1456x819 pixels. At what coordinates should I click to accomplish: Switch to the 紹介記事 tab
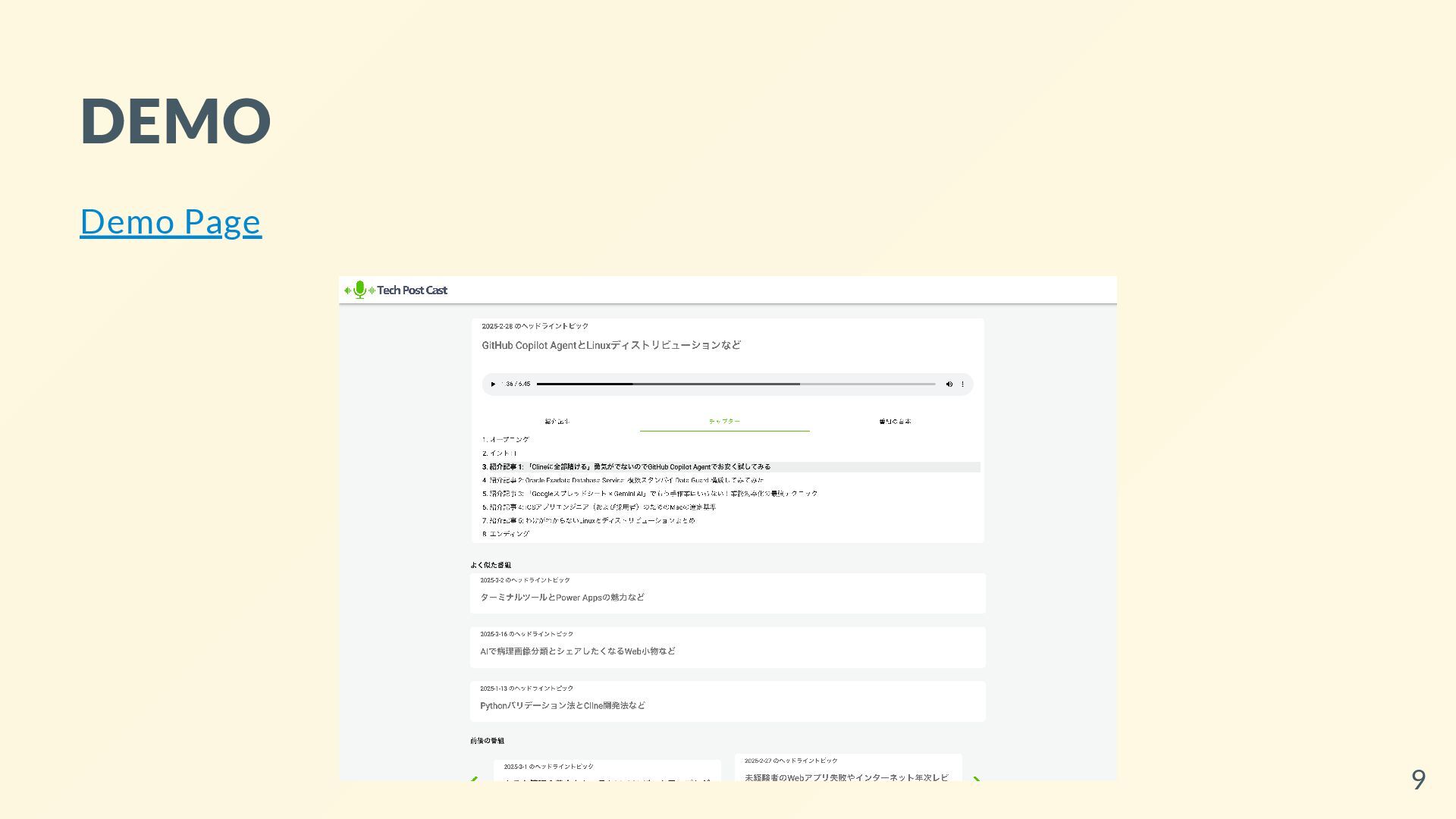click(x=557, y=422)
